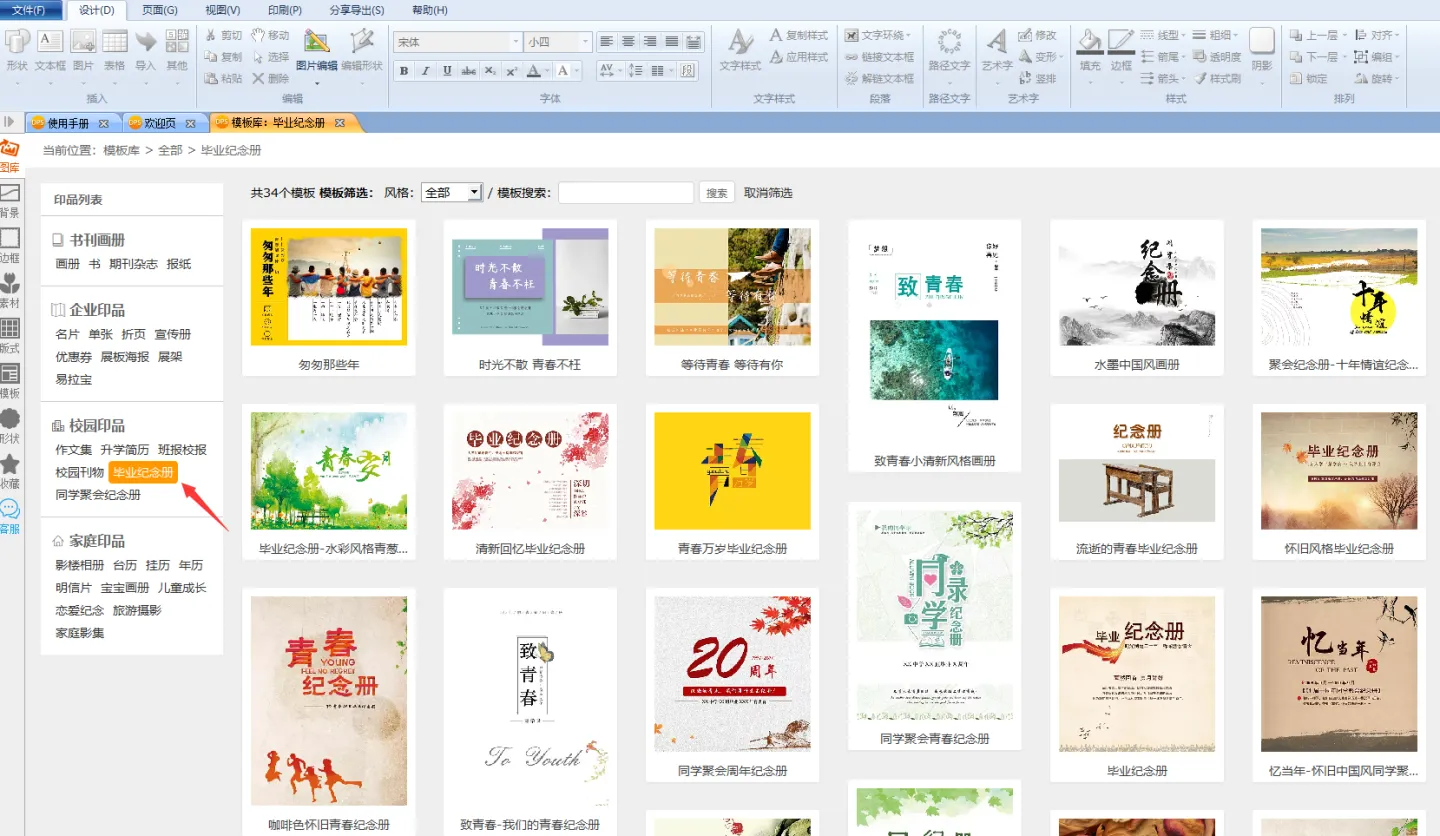
Task: Open the 宋体 font family dropdown
Action: (516, 42)
